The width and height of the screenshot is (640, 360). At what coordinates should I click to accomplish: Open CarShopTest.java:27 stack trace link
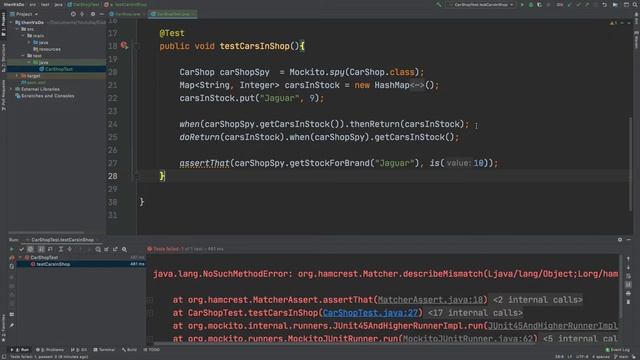(370, 313)
